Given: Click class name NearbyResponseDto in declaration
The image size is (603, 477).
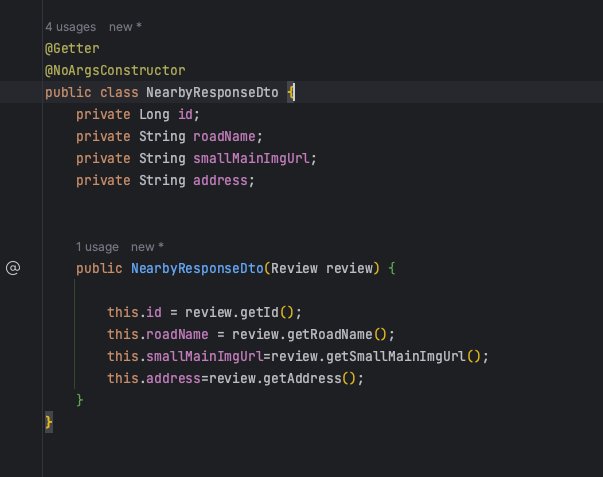Looking at the screenshot, I should 212,92.
